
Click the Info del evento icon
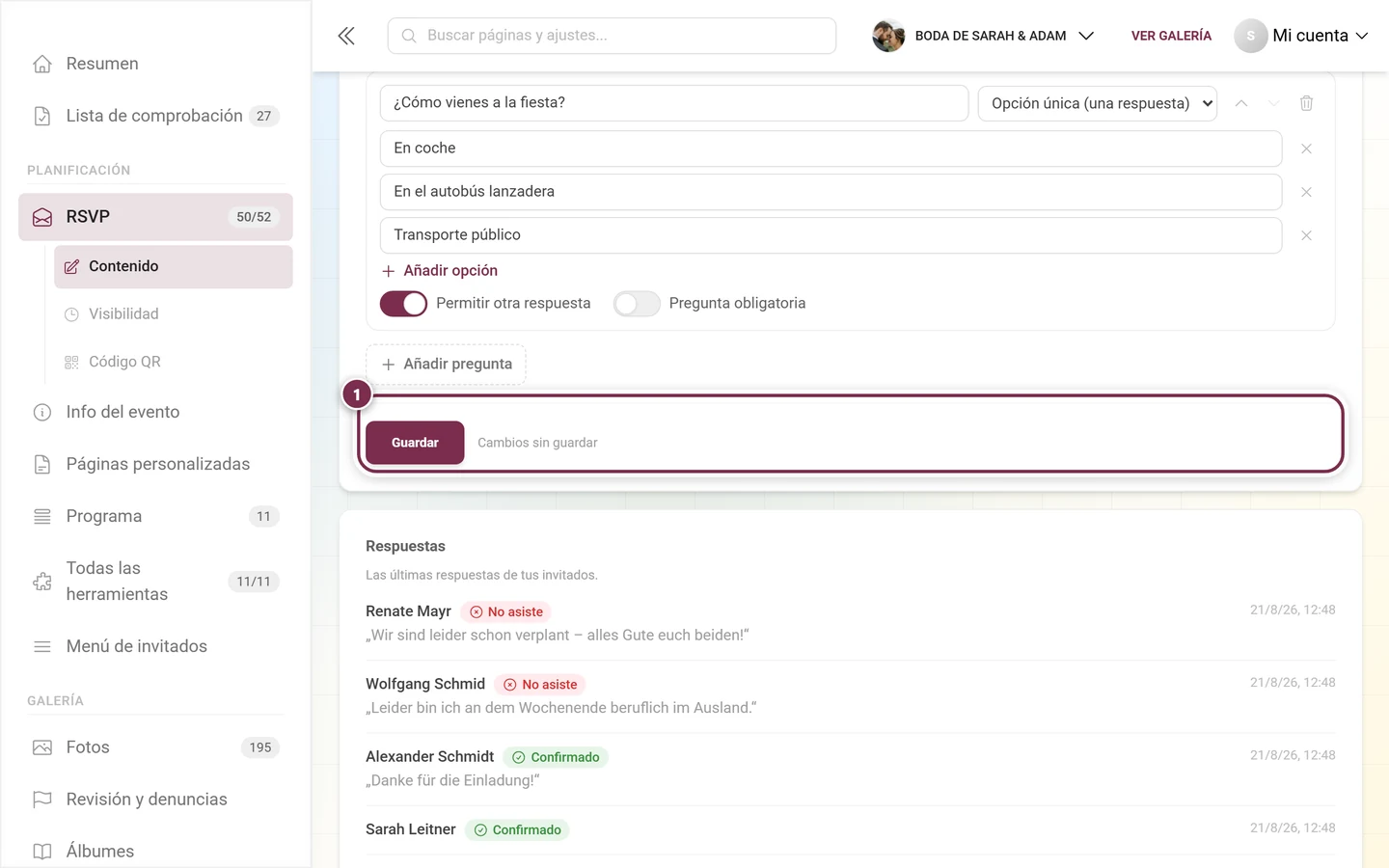point(42,413)
